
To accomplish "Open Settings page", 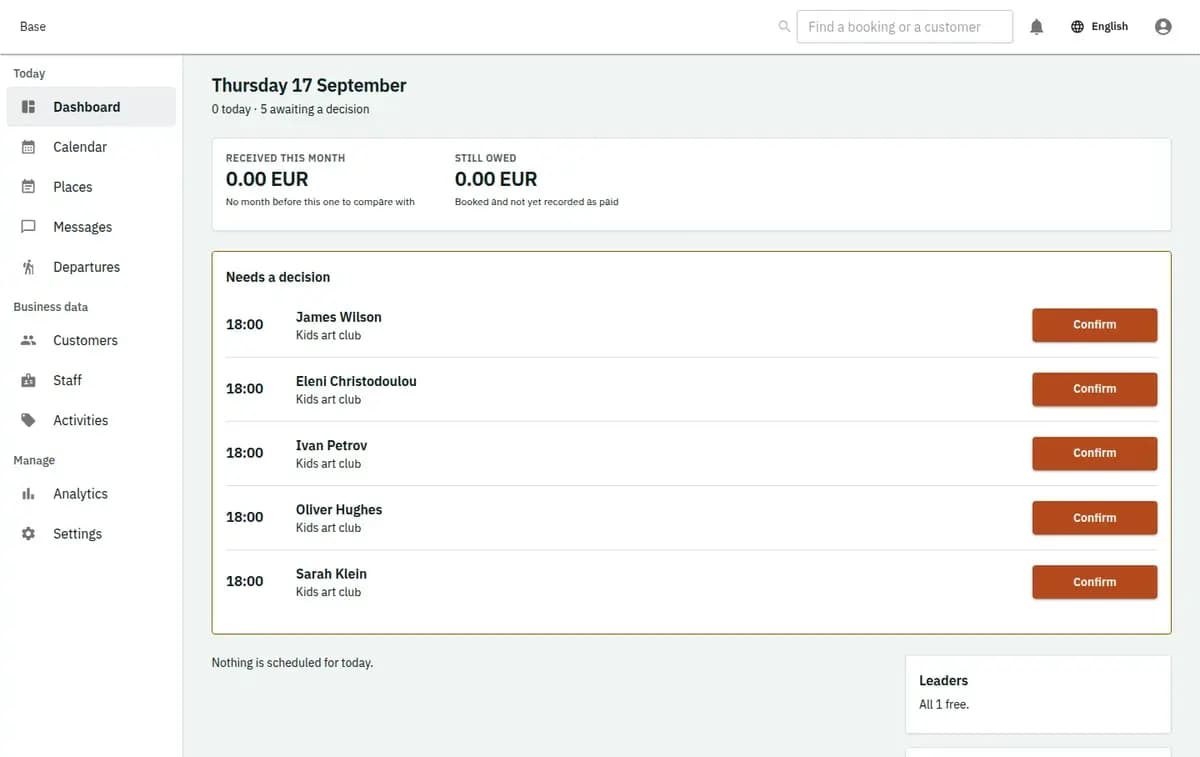I will [91, 534].
